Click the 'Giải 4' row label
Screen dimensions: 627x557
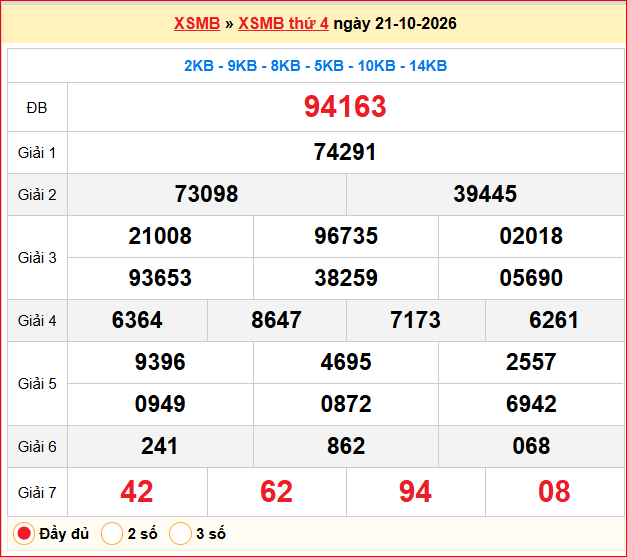tap(37, 321)
